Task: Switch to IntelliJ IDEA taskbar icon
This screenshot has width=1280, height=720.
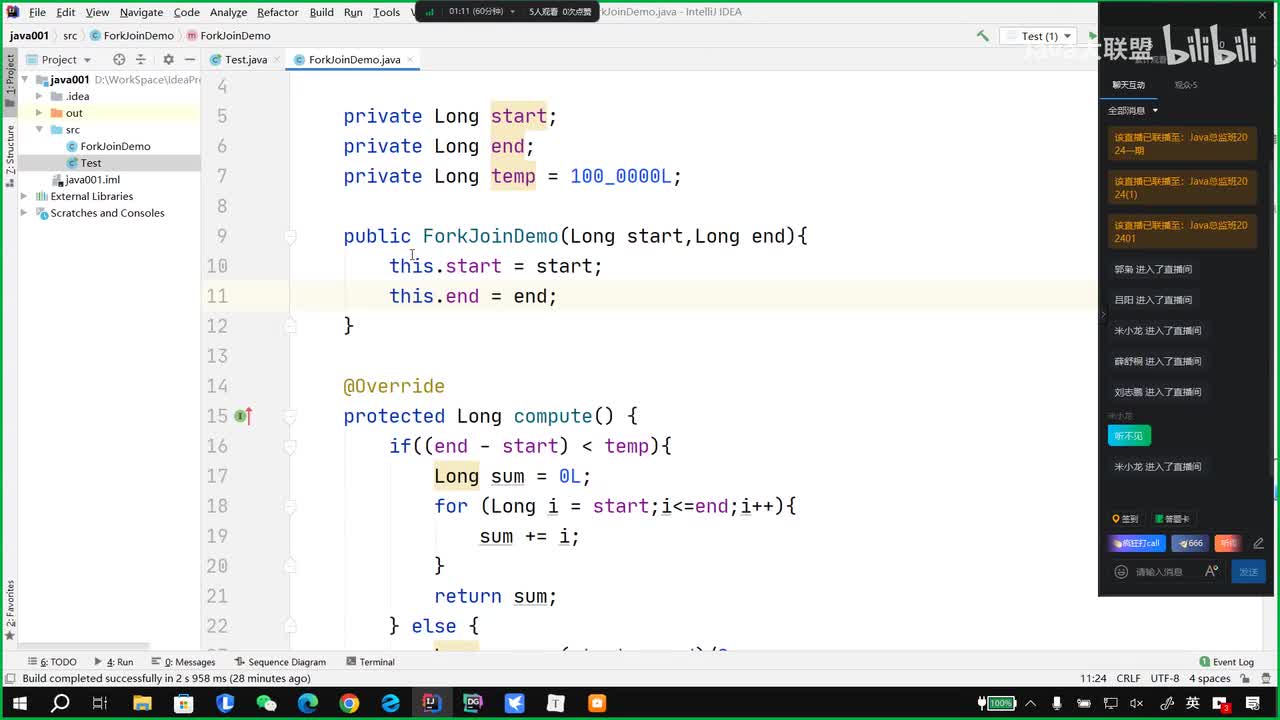Action: click(431, 703)
